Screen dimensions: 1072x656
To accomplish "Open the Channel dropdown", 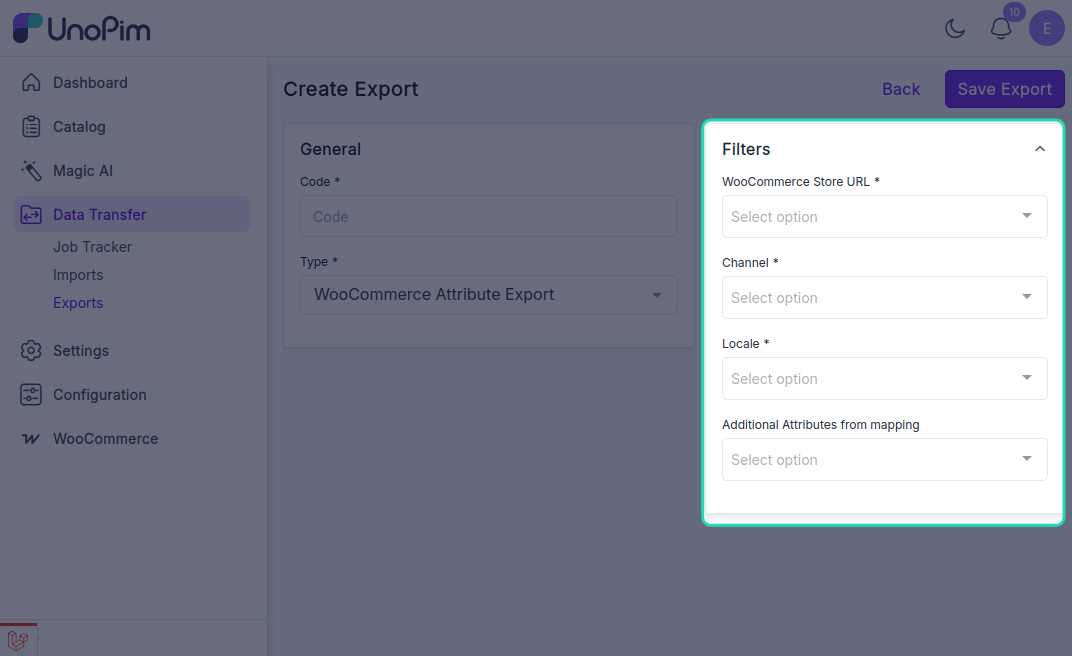I will [885, 297].
